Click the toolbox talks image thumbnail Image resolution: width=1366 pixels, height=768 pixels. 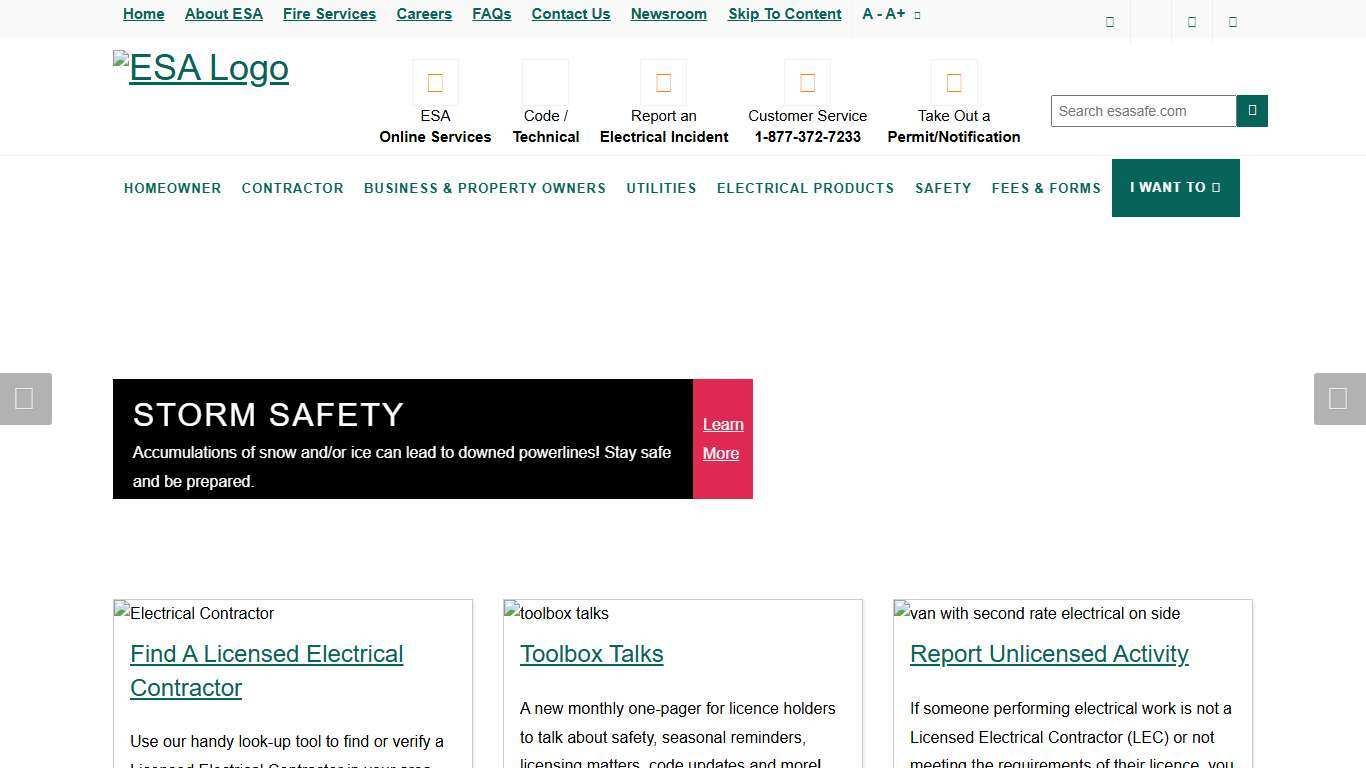(x=556, y=613)
